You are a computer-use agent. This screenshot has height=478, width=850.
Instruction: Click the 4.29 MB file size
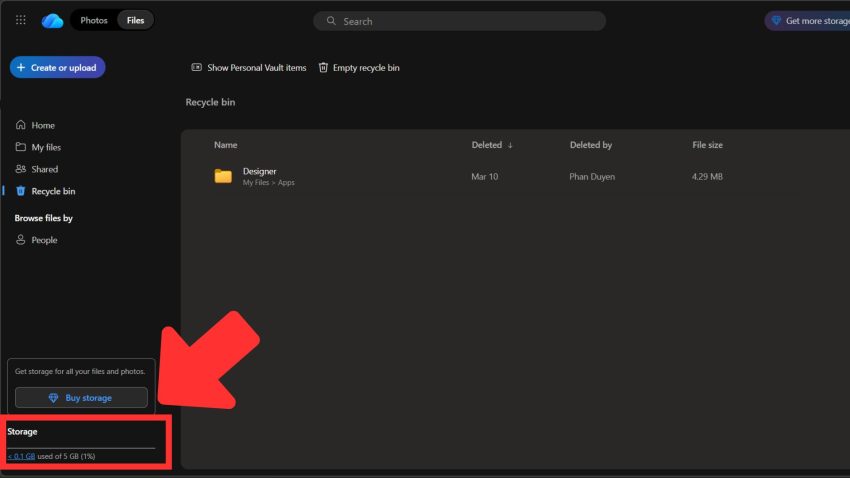tap(707, 177)
